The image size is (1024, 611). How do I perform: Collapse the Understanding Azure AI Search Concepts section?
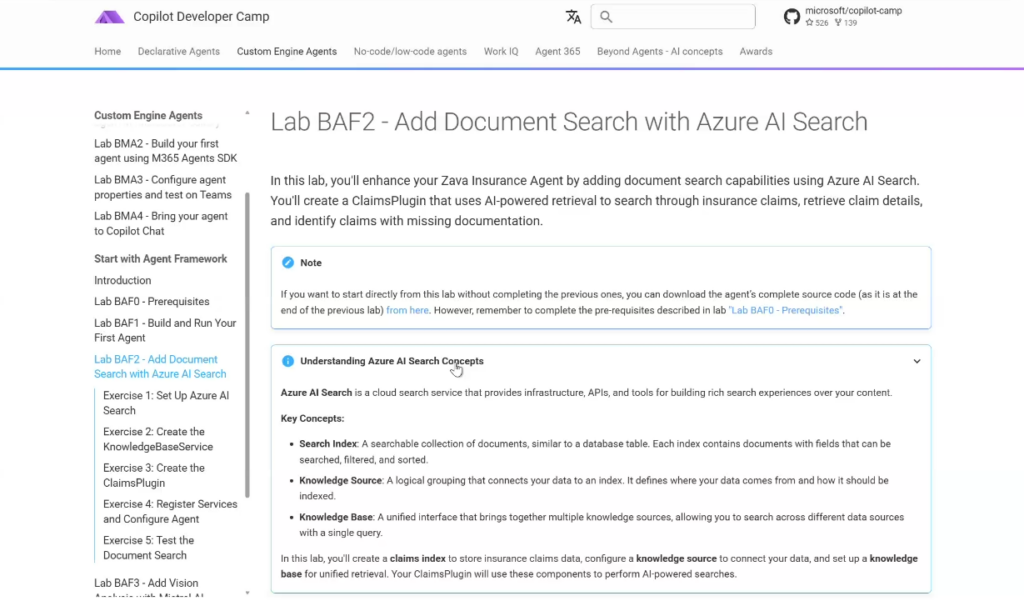coord(917,361)
